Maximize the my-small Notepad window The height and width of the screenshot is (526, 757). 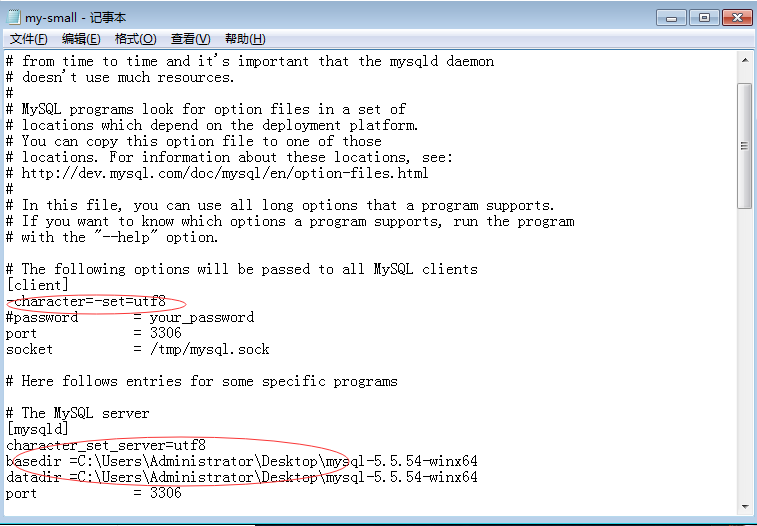click(704, 18)
